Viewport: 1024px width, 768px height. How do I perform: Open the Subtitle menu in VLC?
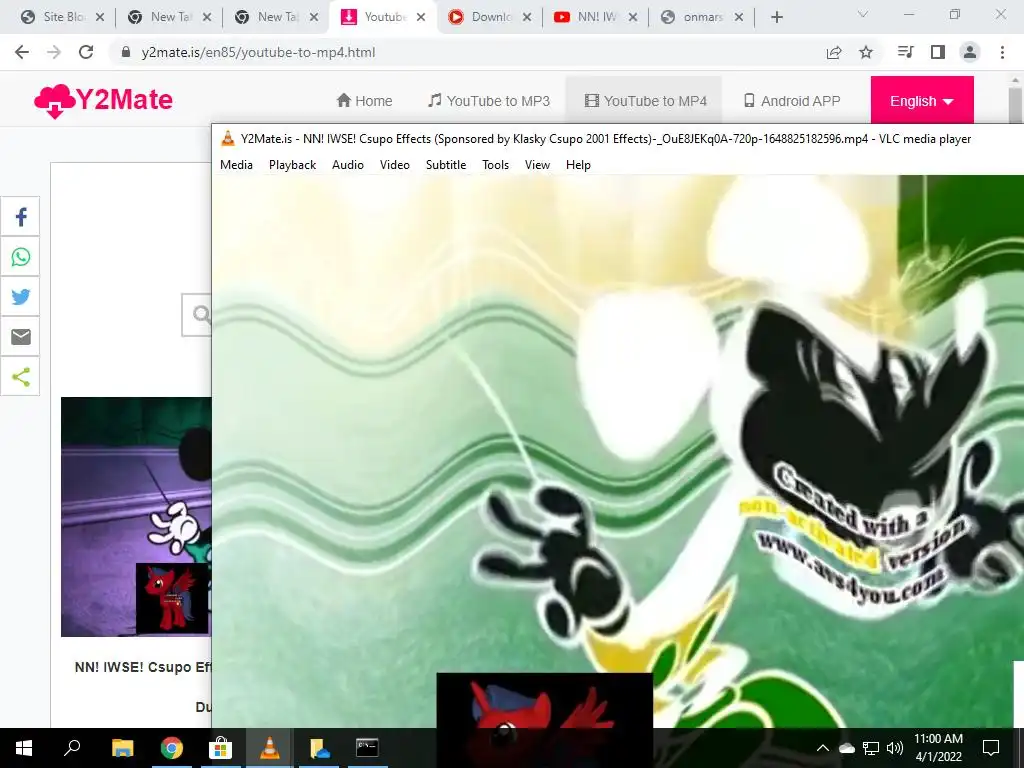pos(445,165)
